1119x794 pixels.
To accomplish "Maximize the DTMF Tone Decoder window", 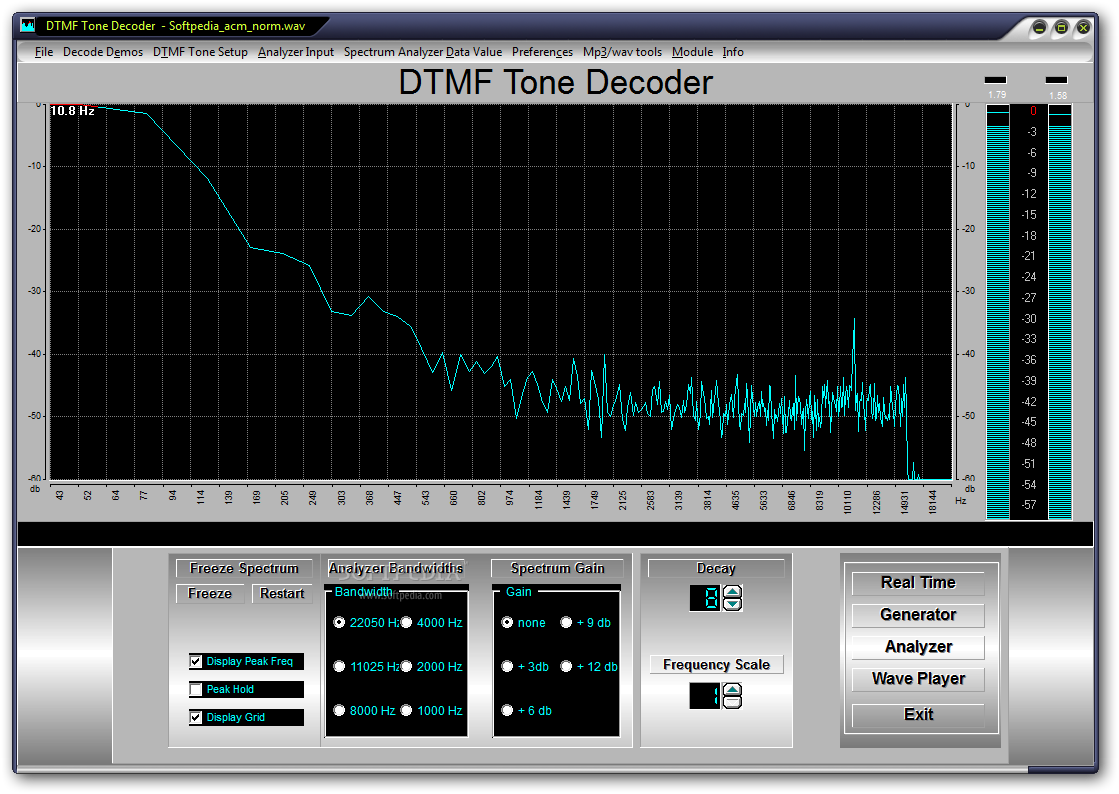I will tap(1061, 28).
